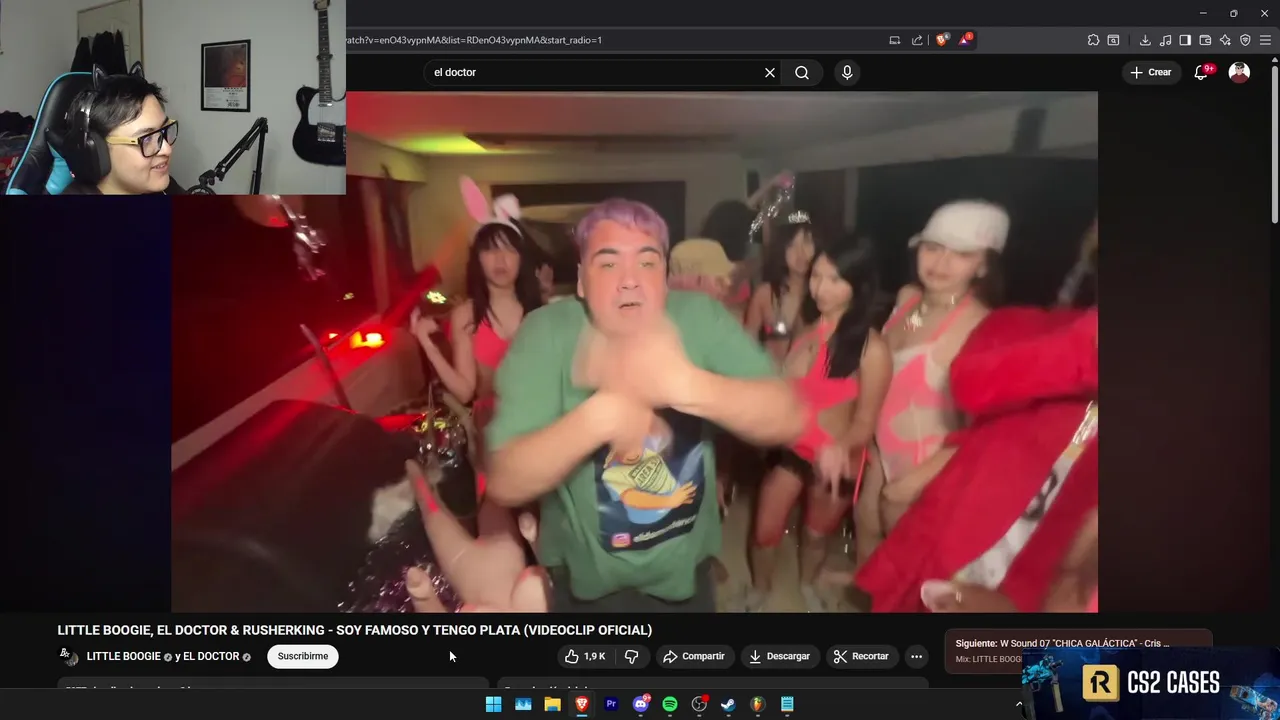Screen dimensions: 1280x720
Task: Click the video title text
Action: [355, 630]
